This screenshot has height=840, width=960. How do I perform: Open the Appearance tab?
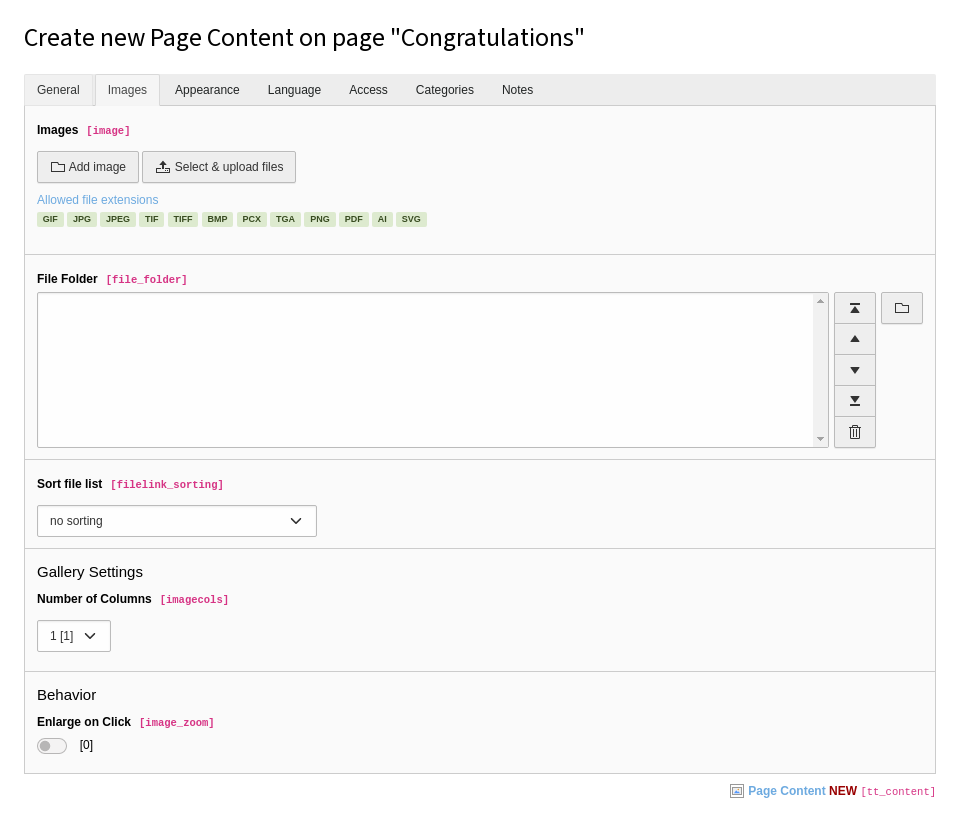coord(207,90)
